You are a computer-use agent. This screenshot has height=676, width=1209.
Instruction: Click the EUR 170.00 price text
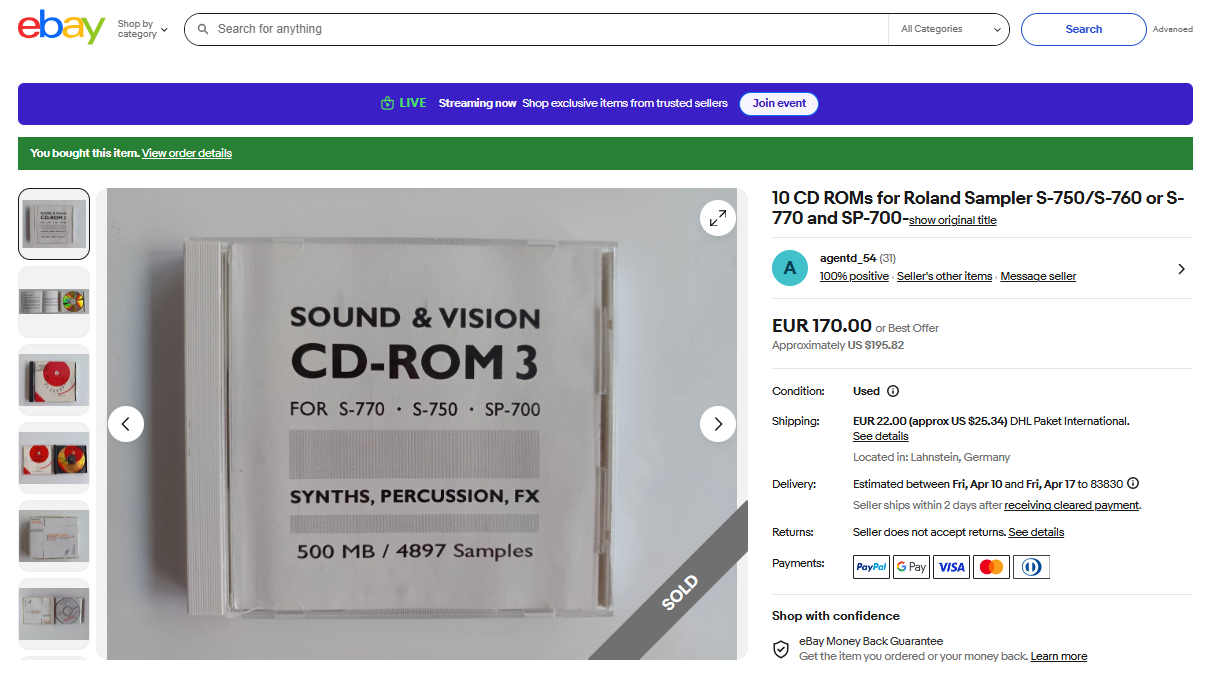click(822, 326)
